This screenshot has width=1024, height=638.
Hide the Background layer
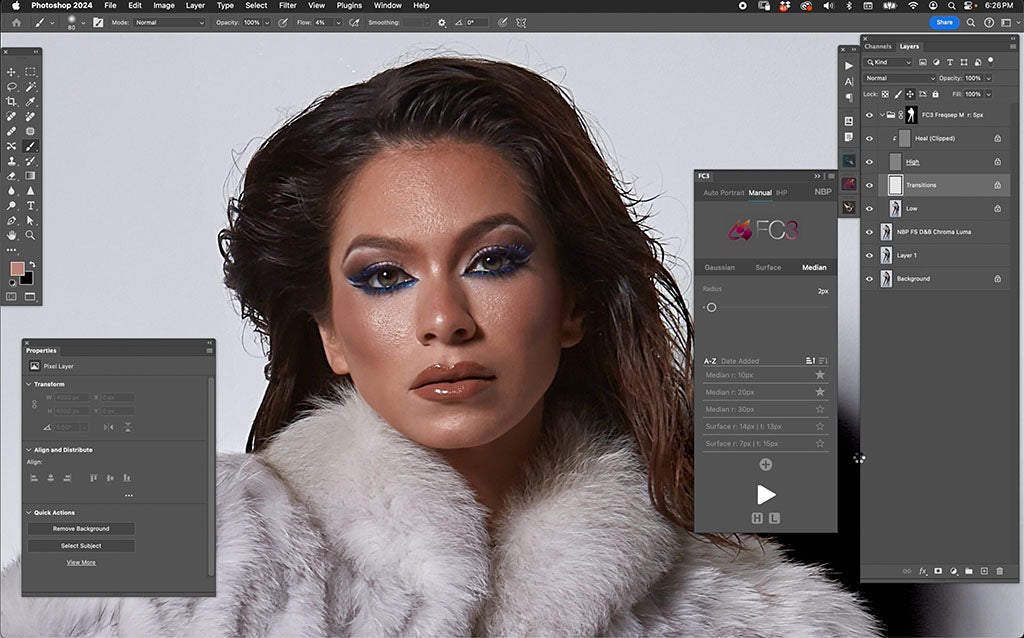coord(869,278)
